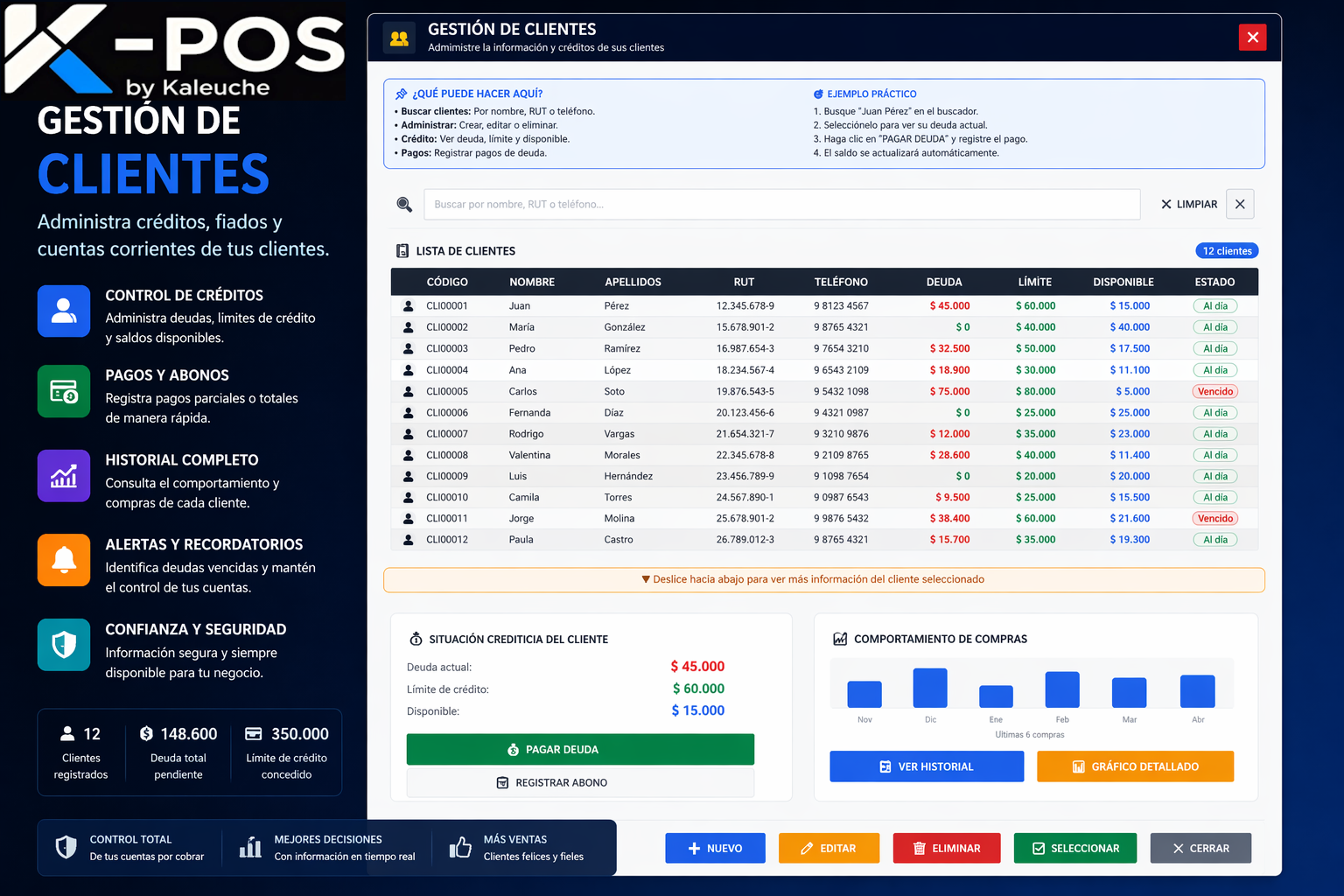
Task: Open VER HISTORIAL
Action: tap(927, 766)
